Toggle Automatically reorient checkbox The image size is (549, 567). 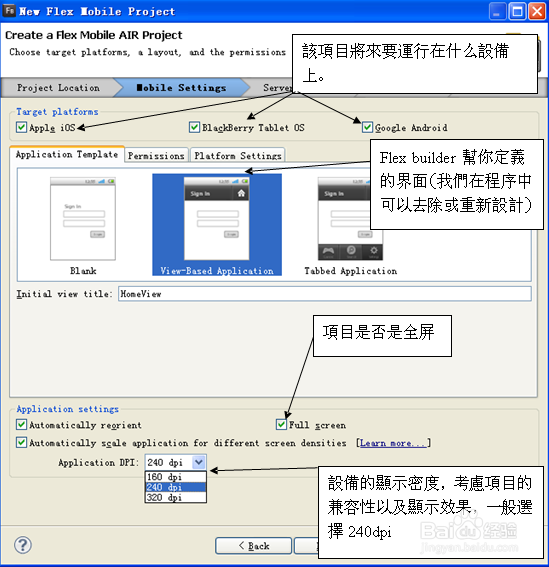21,425
